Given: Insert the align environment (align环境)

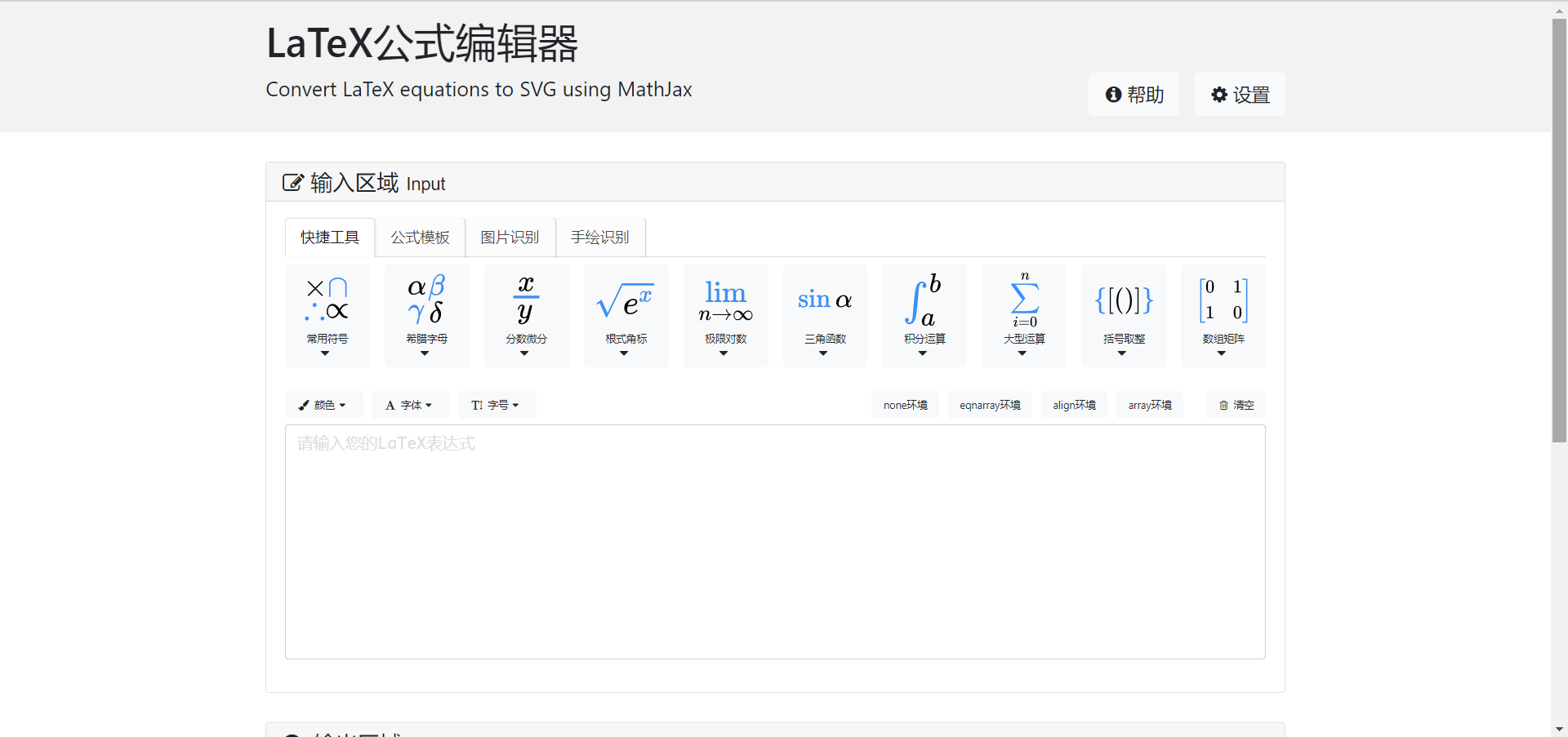Looking at the screenshot, I should coord(1074,405).
